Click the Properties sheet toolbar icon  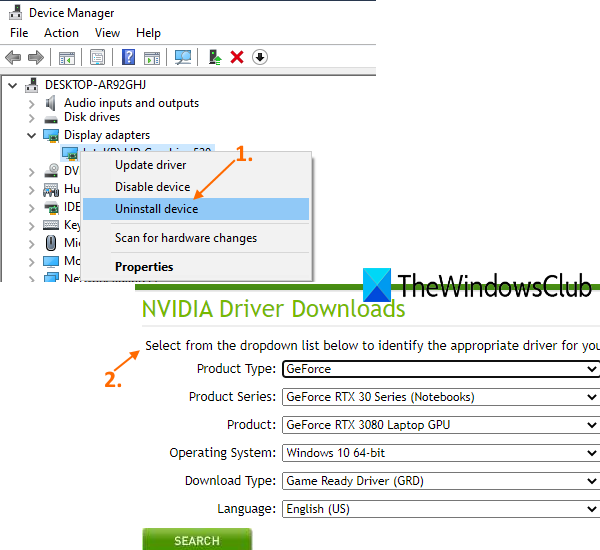[x=97, y=57]
